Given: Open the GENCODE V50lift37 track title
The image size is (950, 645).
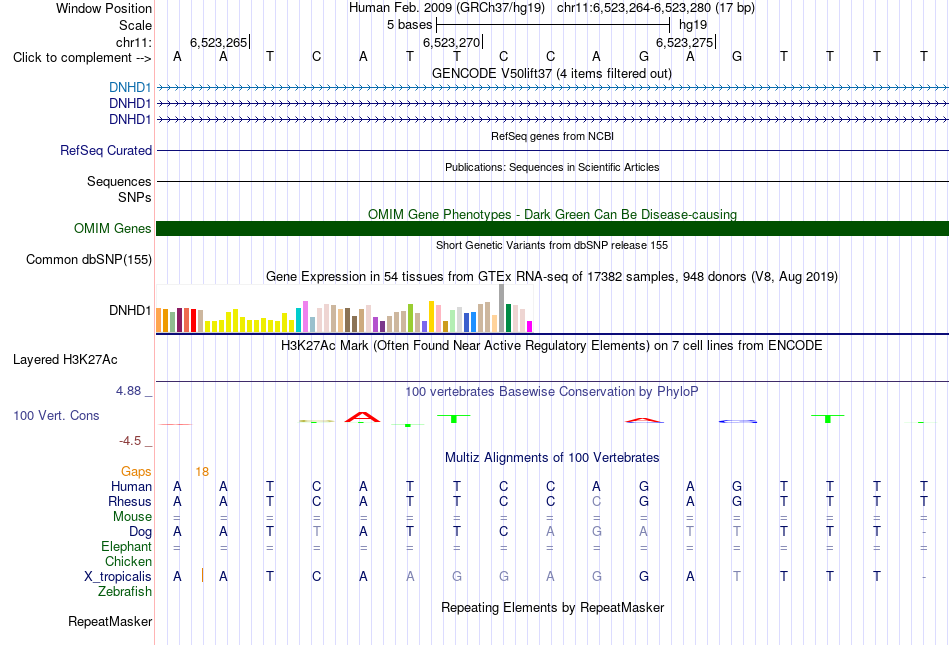Looking at the screenshot, I should point(552,73).
